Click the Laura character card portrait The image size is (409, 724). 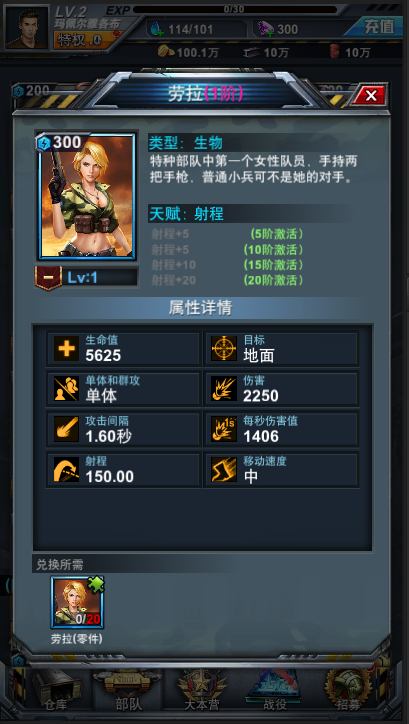[86, 196]
